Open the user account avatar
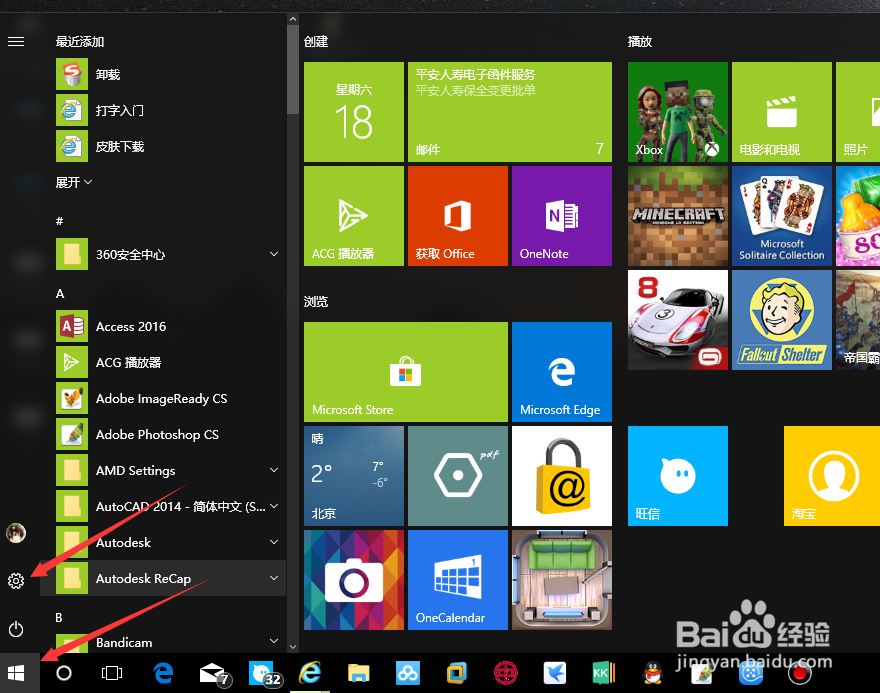Viewport: 880px width, 693px height. click(x=16, y=533)
